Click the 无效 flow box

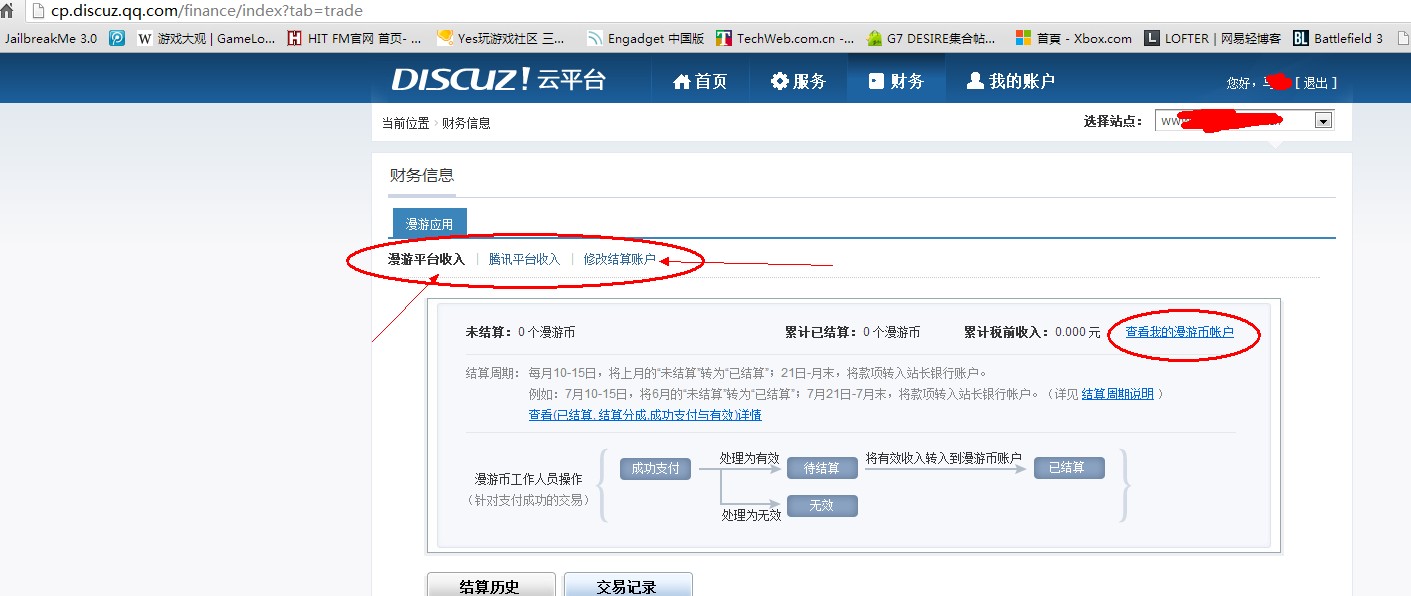coord(822,506)
